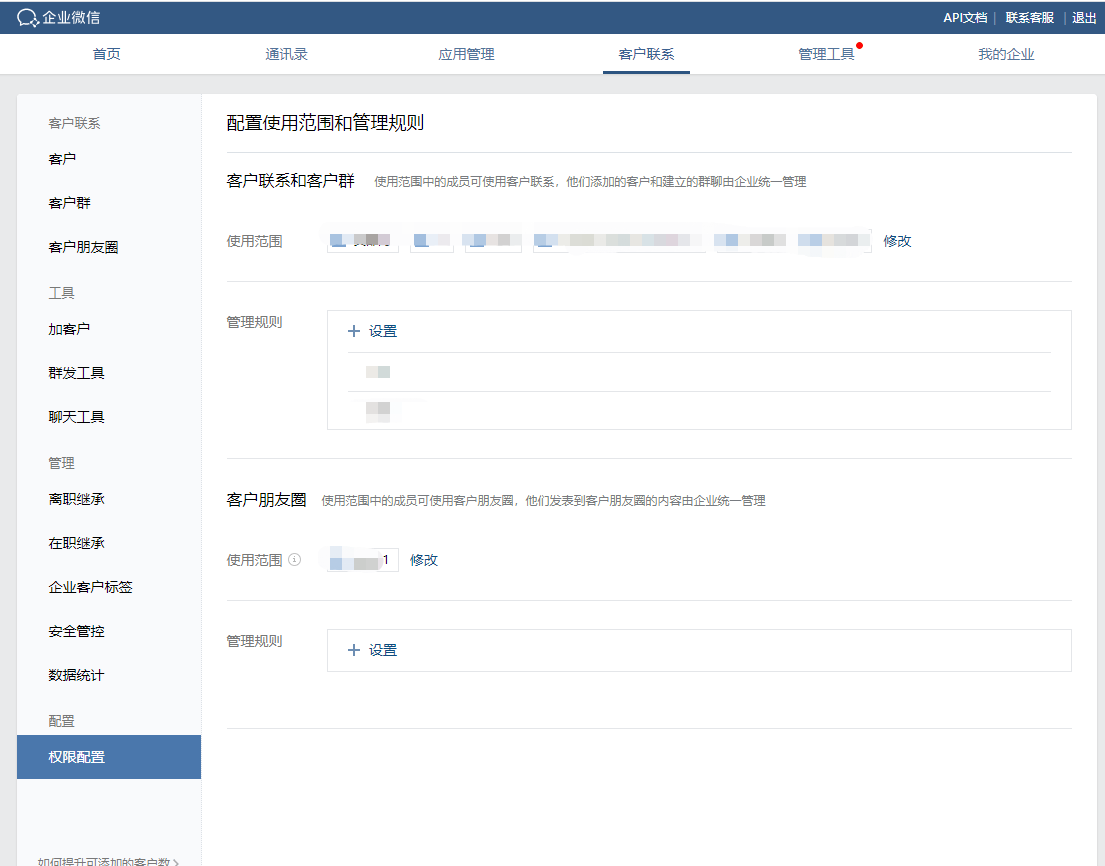
Task: Select 企业客户标签 in the sidebar
Action: (x=90, y=587)
